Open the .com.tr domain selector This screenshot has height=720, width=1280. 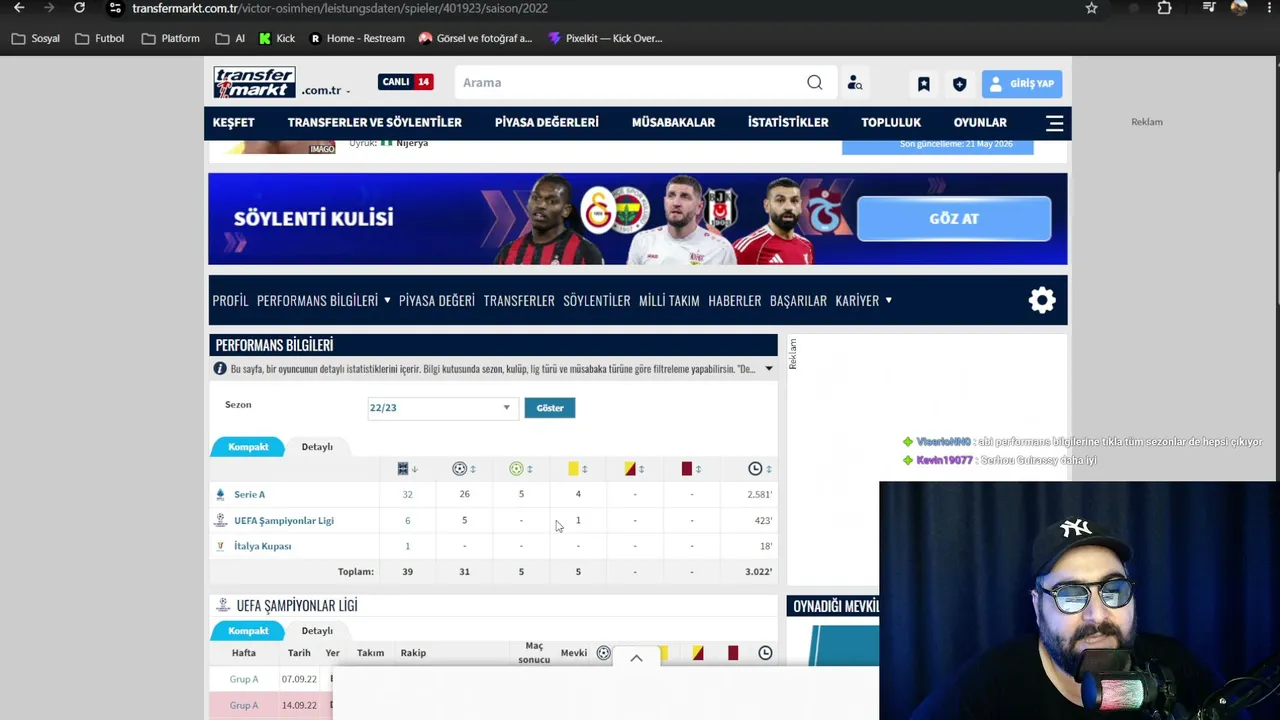[326, 91]
